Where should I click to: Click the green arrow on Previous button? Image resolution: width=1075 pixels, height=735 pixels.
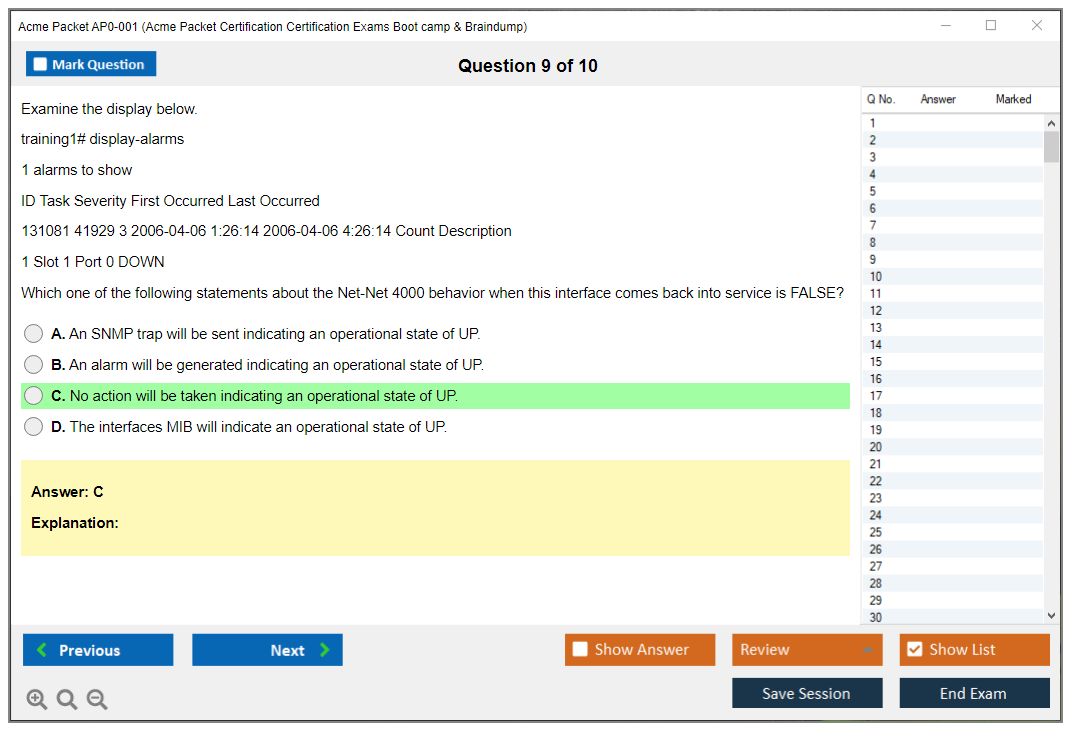click(x=42, y=650)
